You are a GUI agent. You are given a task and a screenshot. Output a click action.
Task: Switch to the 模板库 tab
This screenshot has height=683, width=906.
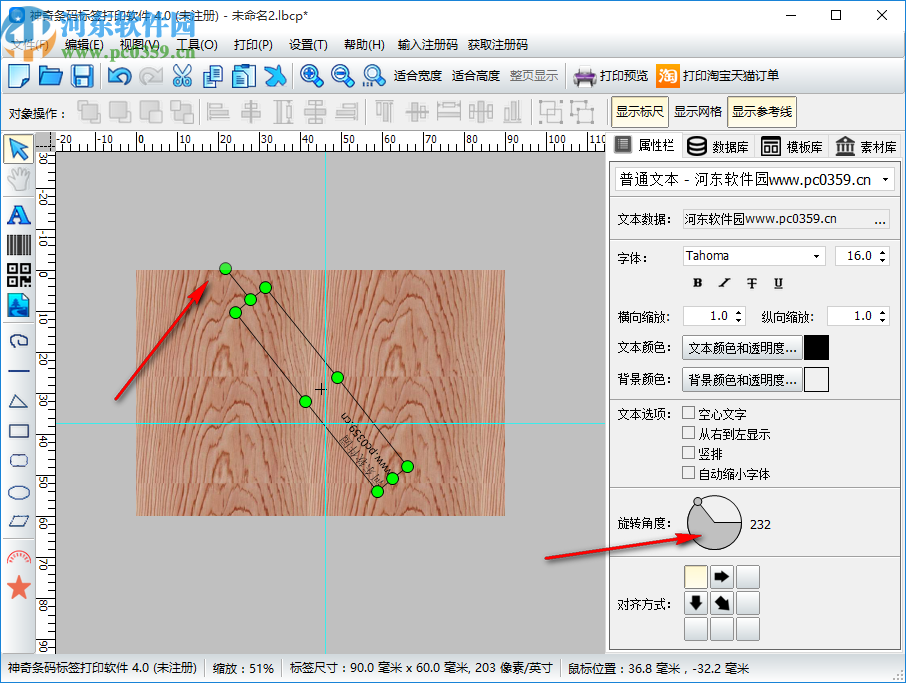793,146
